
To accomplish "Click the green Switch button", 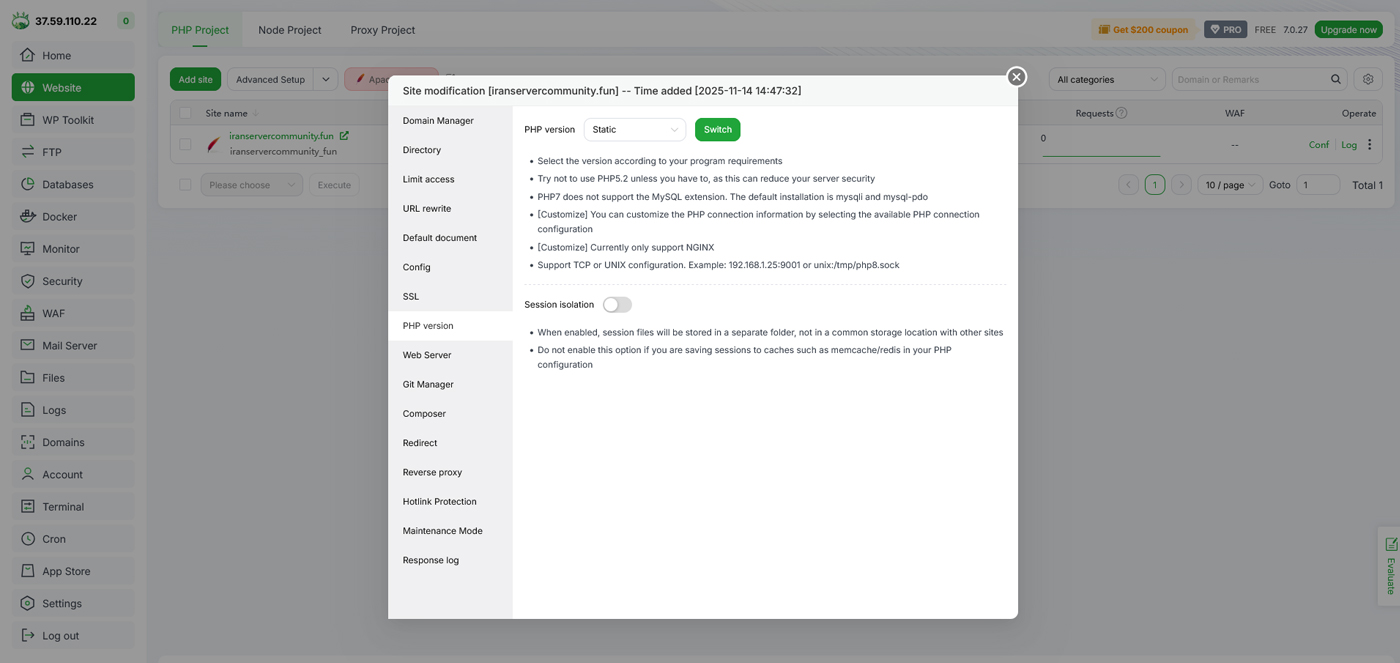I will click(x=717, y=130).
